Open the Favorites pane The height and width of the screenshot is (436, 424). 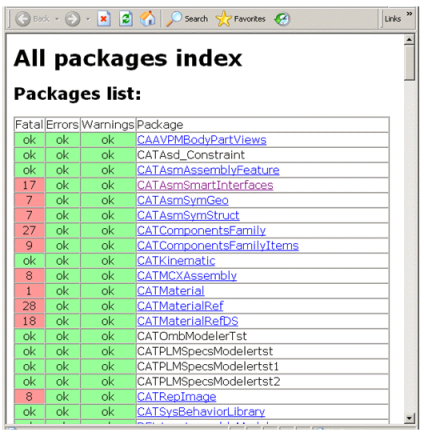coord(240,19)
